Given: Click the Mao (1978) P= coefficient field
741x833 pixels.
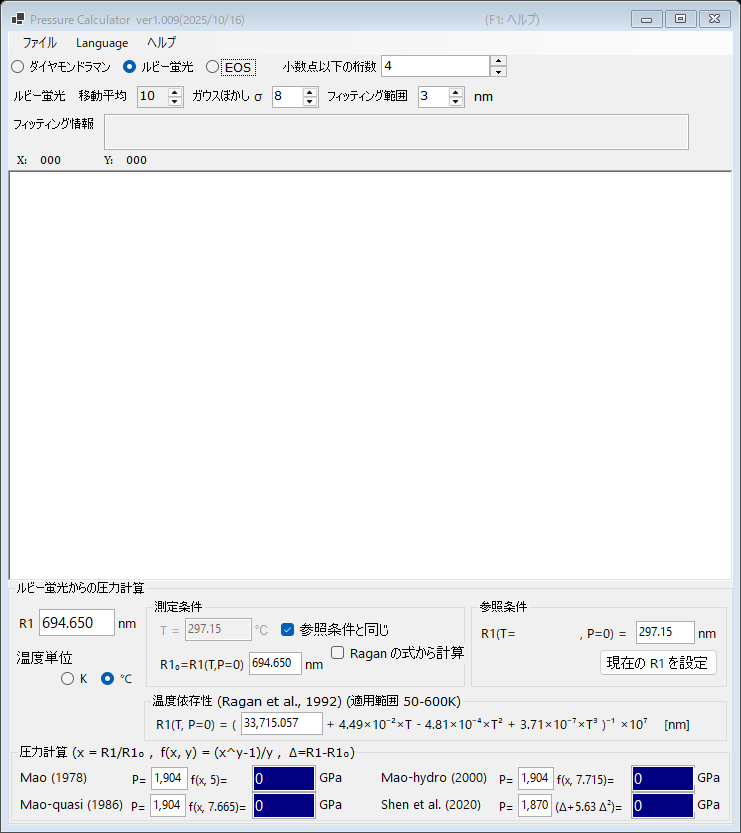Looking at the screenshot, I should (x=169, y=778).
